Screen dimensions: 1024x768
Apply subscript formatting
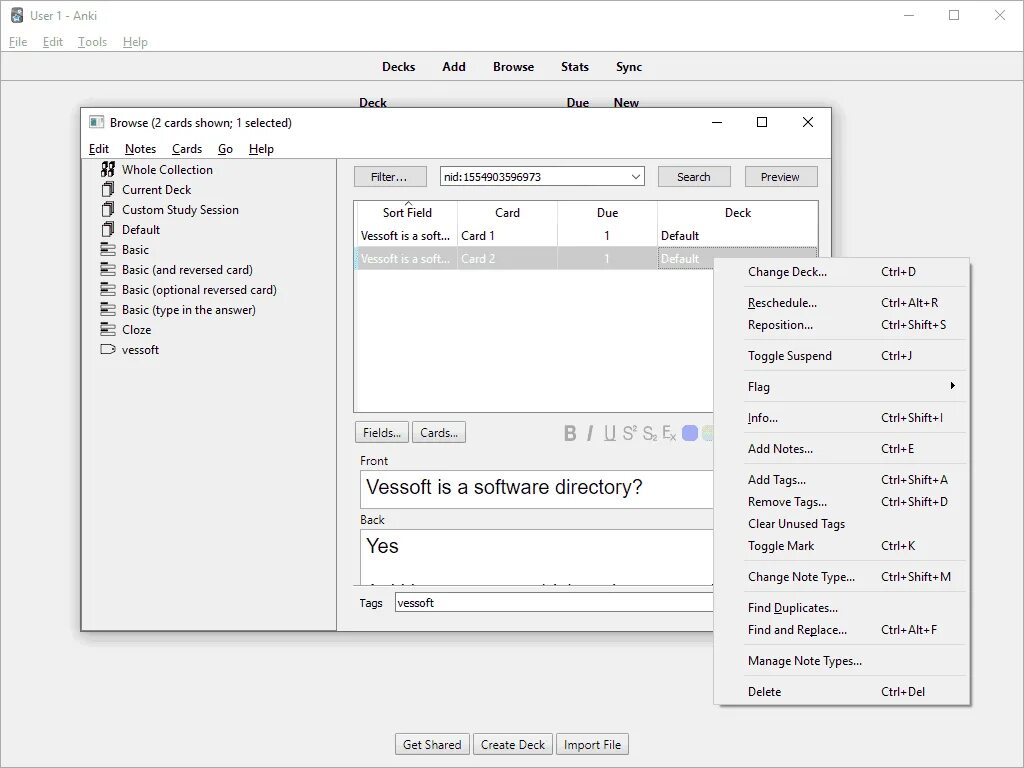coord(649,433)
